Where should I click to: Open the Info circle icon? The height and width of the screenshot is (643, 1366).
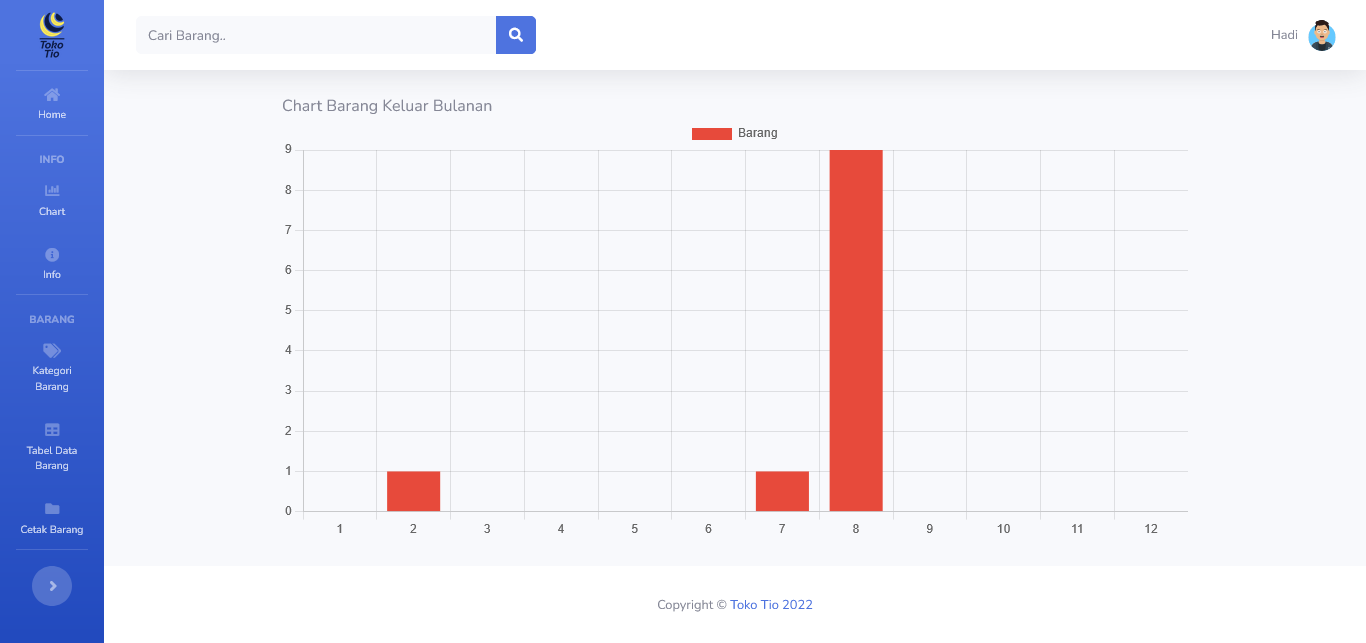coord(52,255)
